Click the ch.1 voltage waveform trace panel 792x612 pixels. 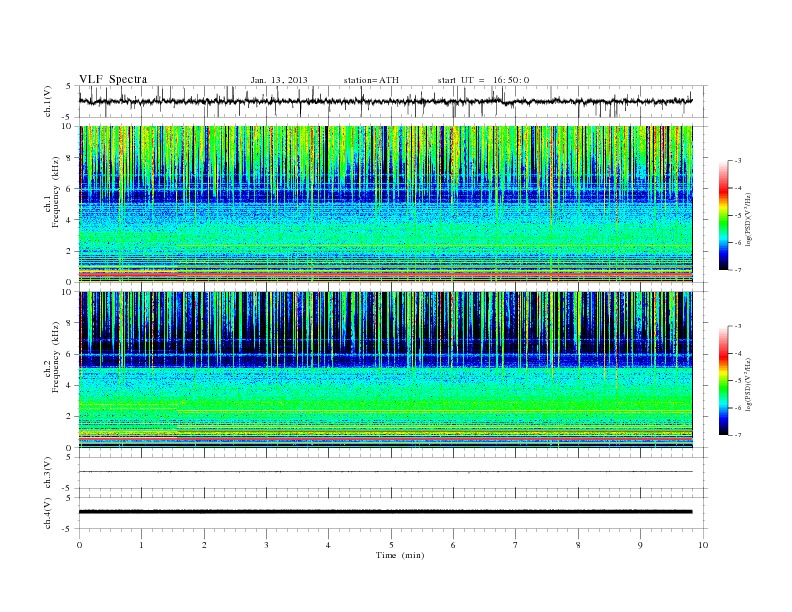point(393,101)
